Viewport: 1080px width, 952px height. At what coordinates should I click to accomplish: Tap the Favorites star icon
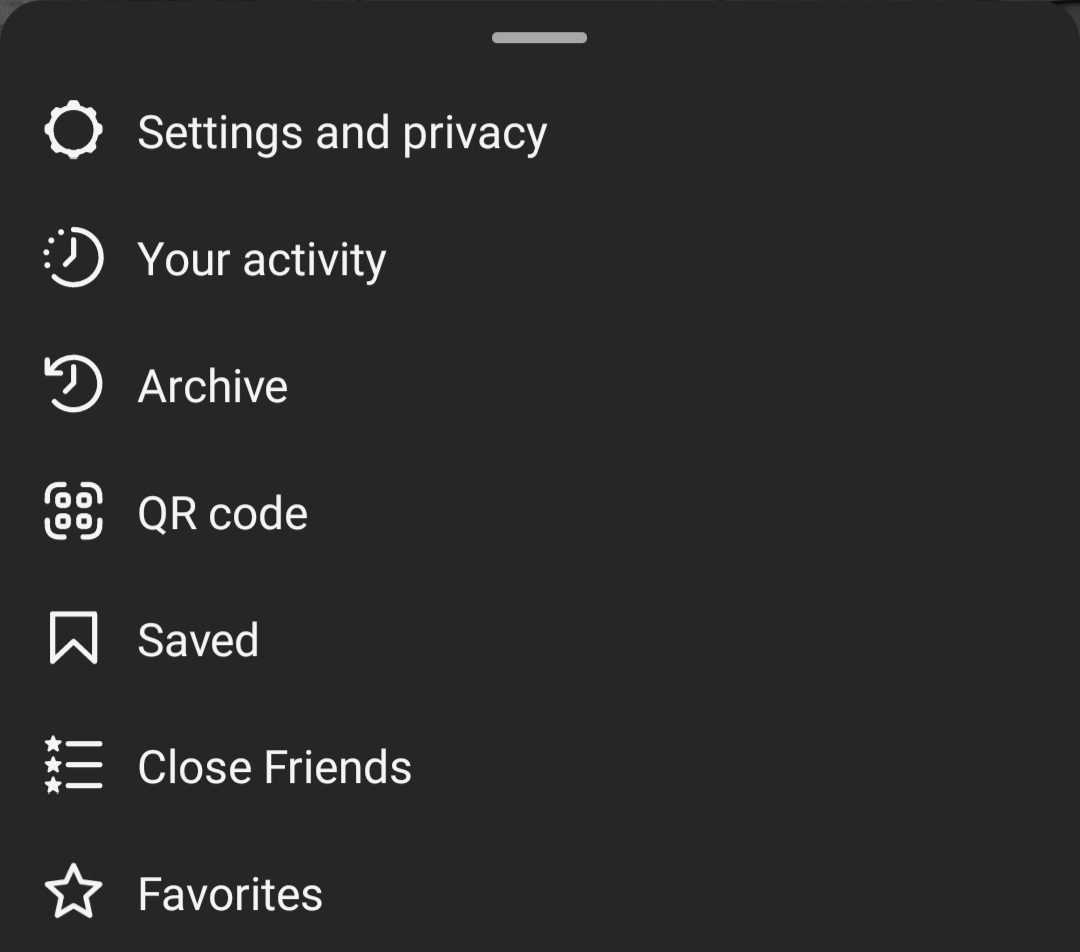73,894
